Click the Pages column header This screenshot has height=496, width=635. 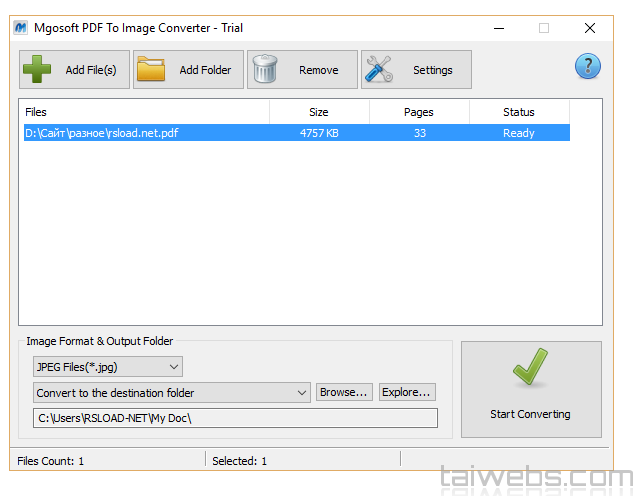[419, 112]
